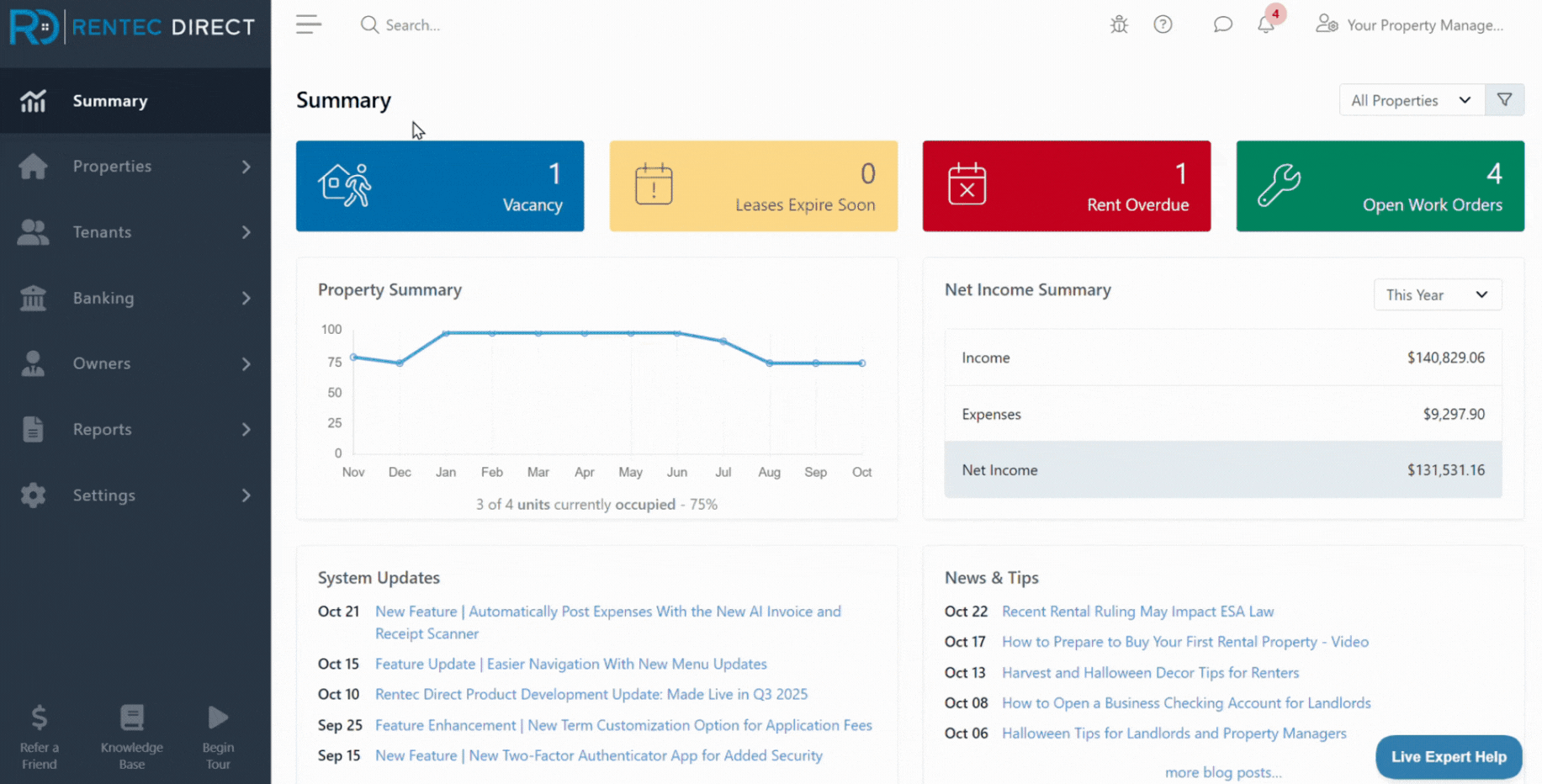Click the search magnifier icon

(369, 24)
